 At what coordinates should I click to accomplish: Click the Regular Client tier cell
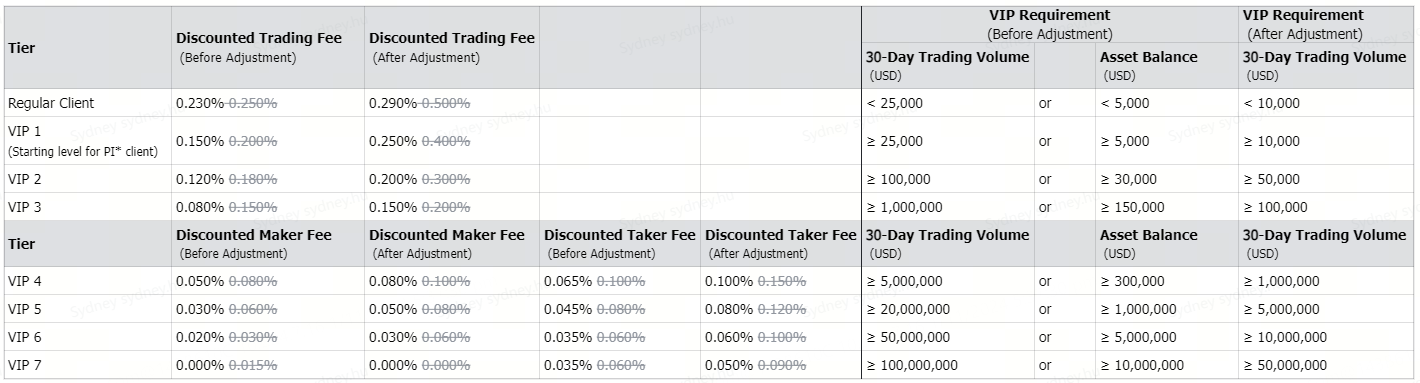coord(87,103)
